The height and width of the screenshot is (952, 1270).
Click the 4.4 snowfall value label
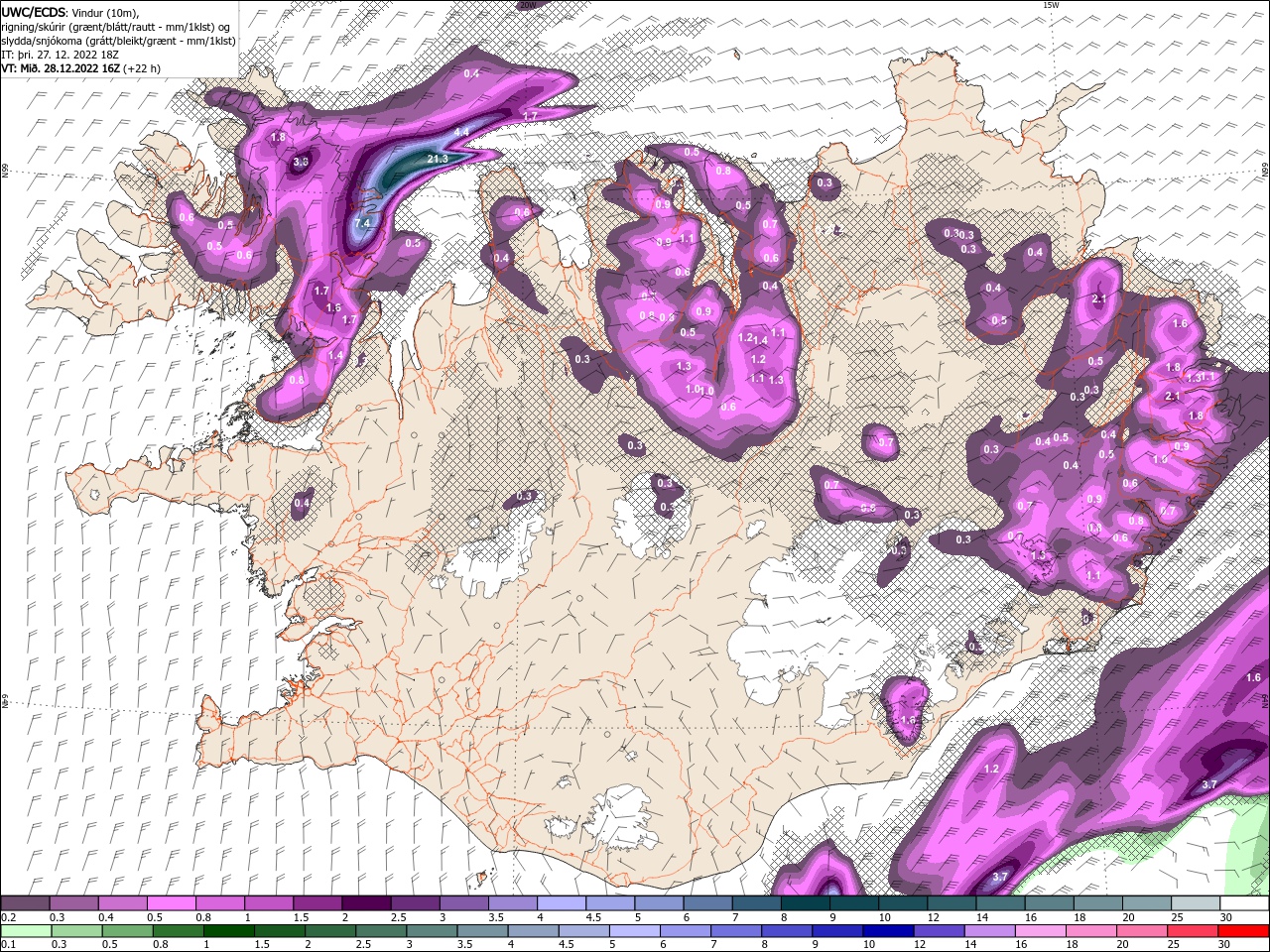(461, 132)
